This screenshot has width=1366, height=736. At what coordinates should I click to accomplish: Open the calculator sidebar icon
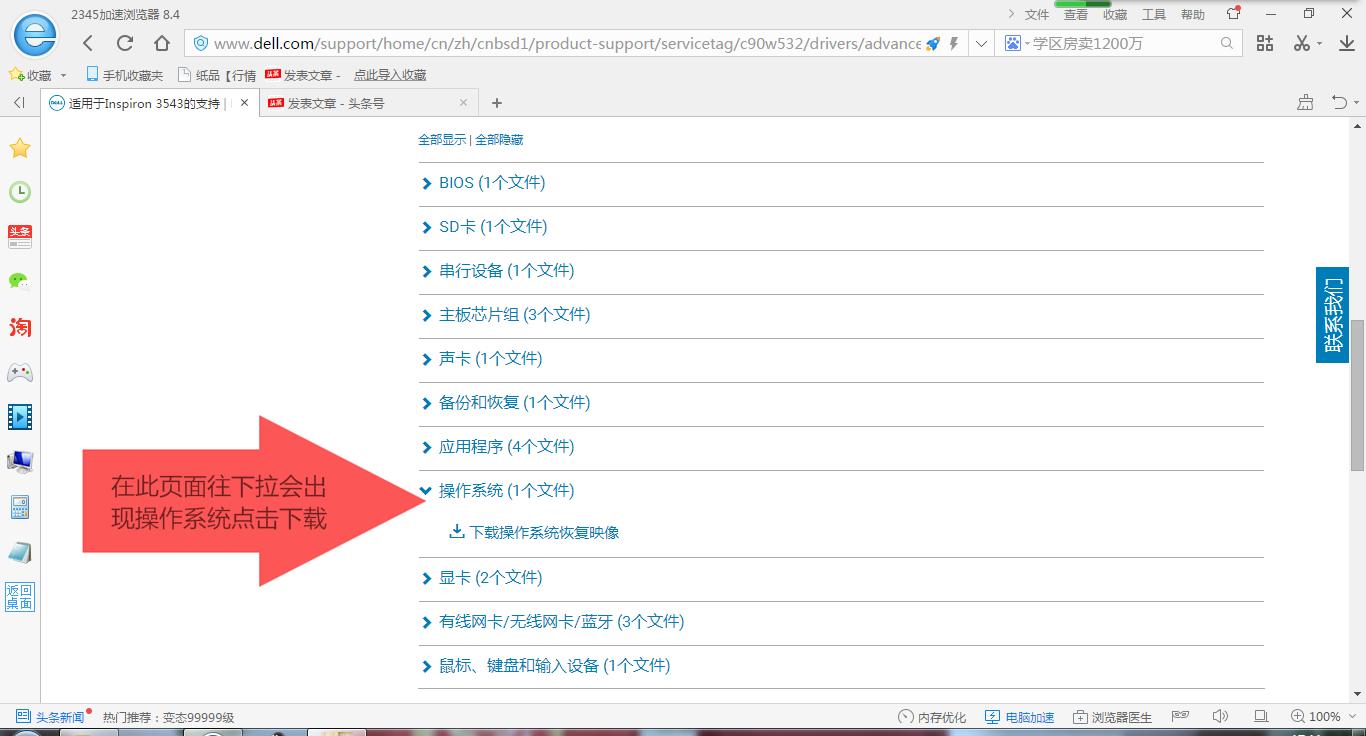tap(20, 506)
